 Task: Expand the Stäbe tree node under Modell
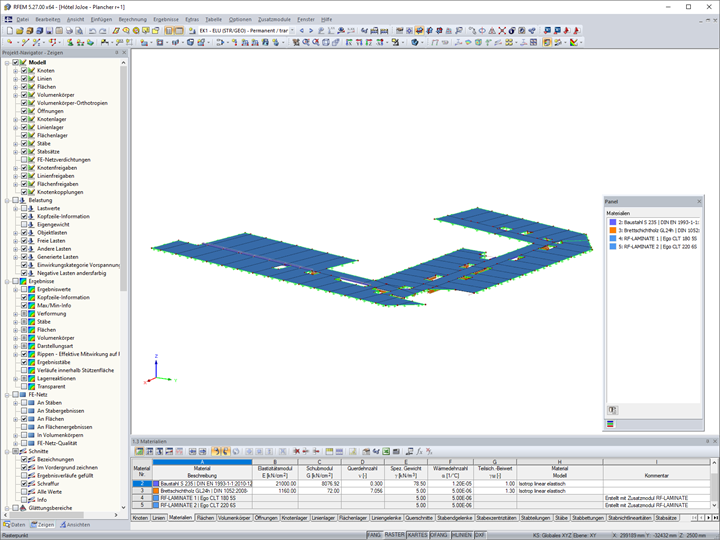(x=16, y=143)
